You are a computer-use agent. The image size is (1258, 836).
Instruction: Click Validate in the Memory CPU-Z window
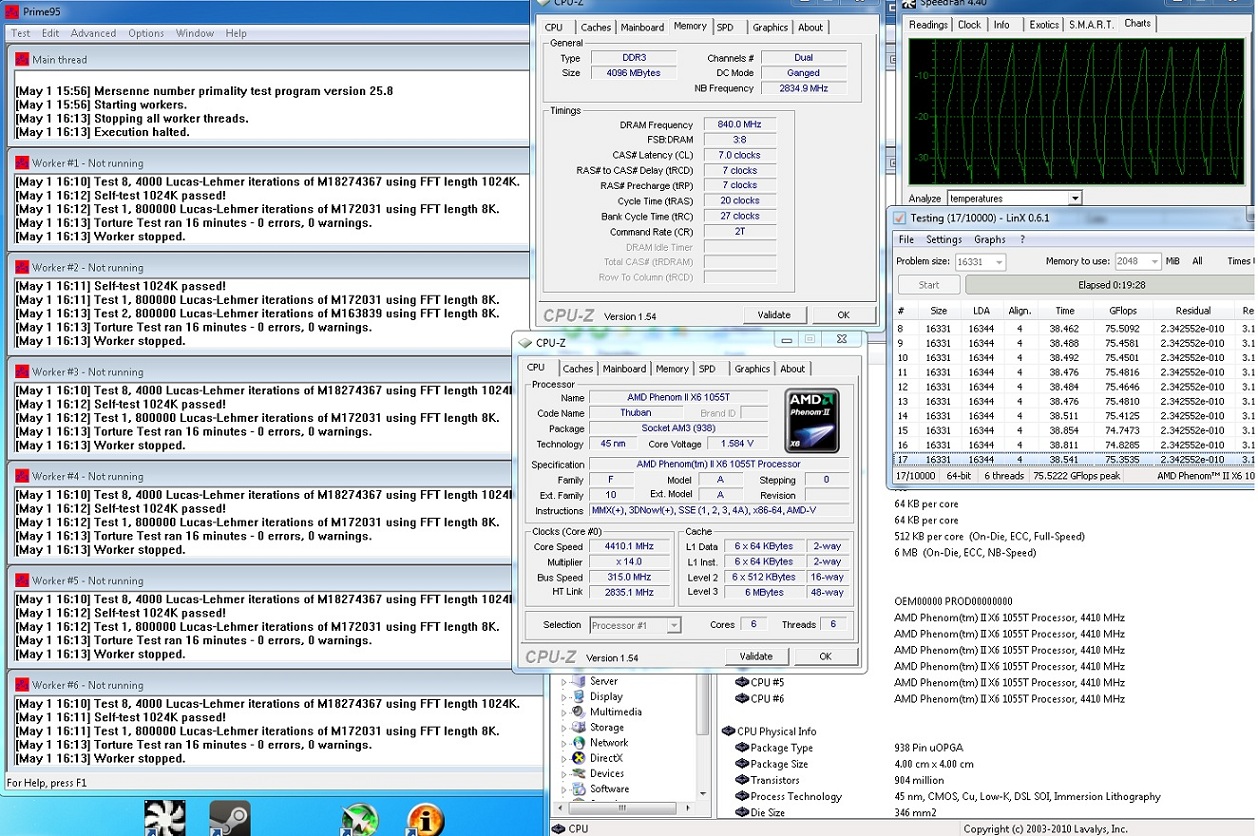point(774,315)
